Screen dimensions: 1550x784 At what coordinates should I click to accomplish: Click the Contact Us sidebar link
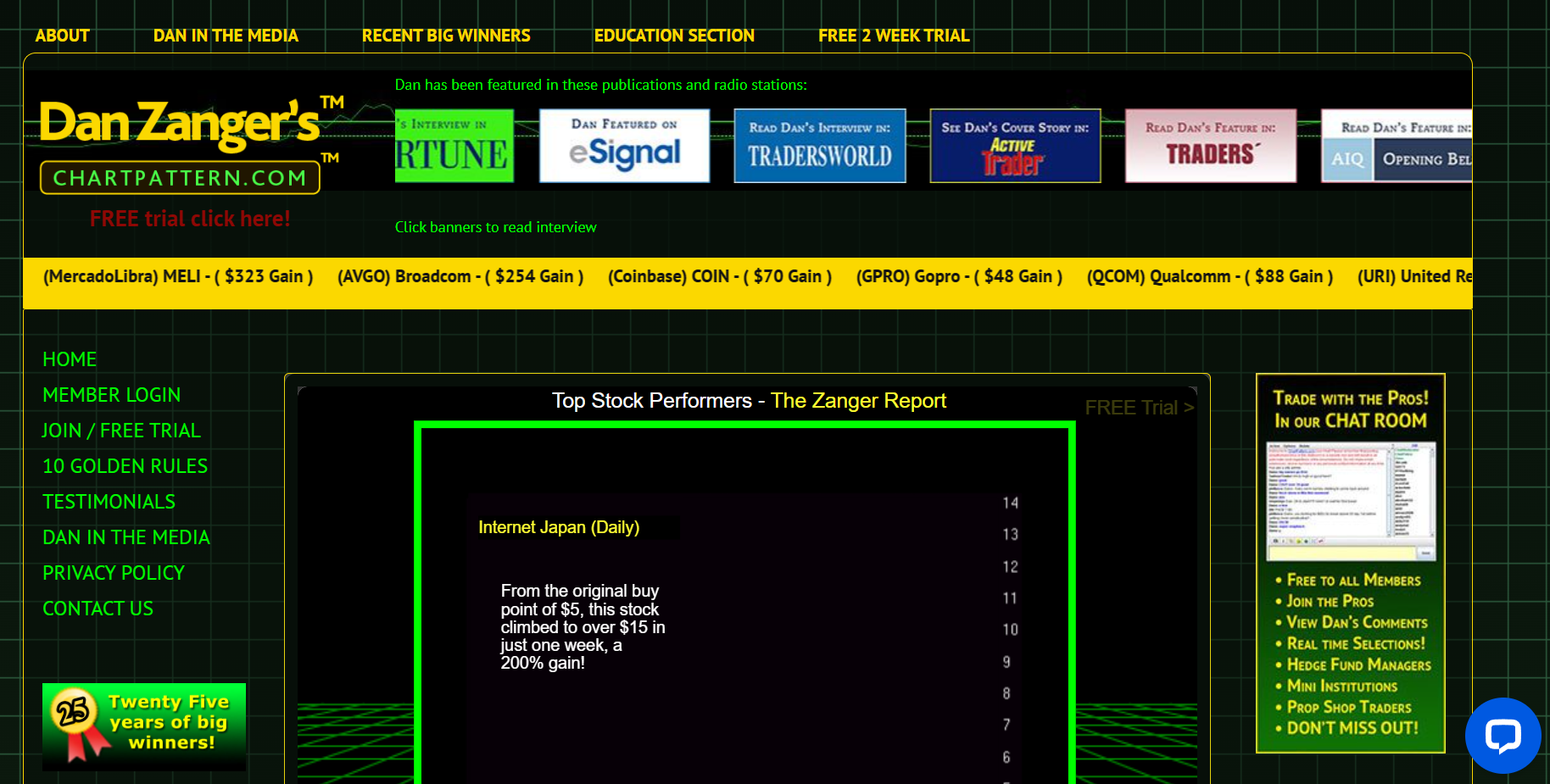click(98, 609)
